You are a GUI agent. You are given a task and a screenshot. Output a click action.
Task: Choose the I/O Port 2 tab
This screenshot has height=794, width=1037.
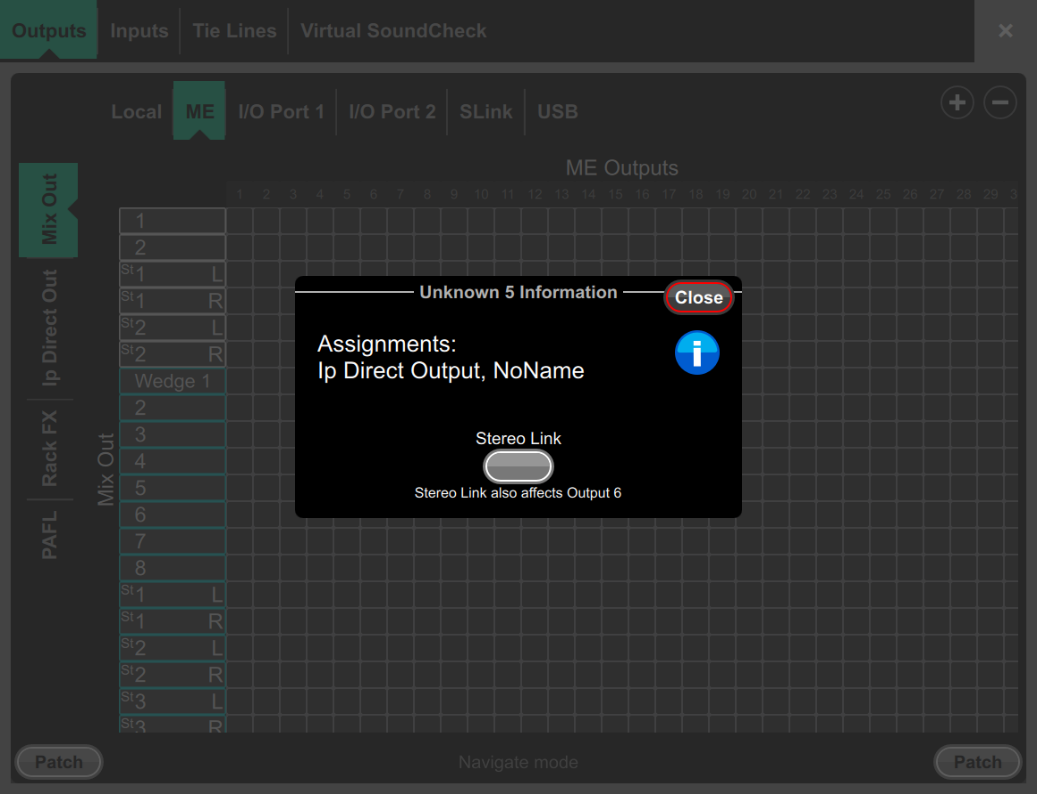coord(392,112)
